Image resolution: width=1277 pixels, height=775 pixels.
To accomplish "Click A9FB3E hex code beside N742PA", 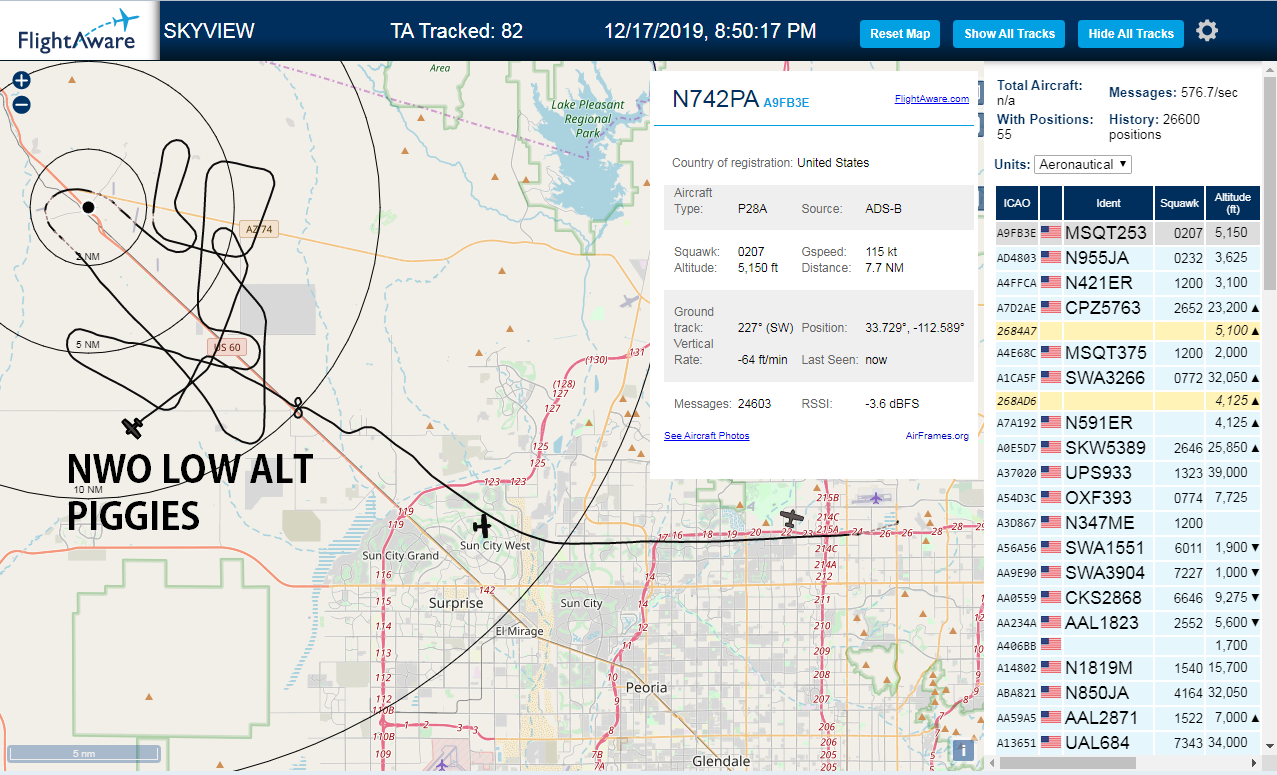I will point(786,102).
